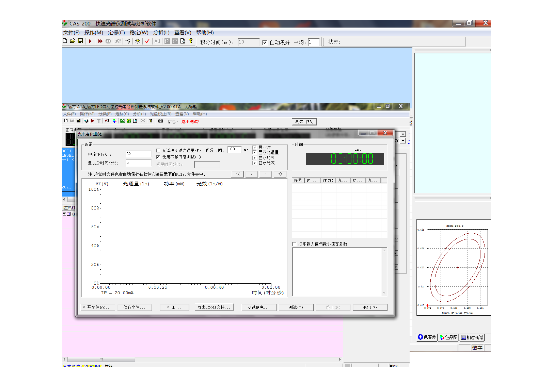
Task: Click the first input field in the dialog settings
Action: pyautogui.click(x=138, y=154)
